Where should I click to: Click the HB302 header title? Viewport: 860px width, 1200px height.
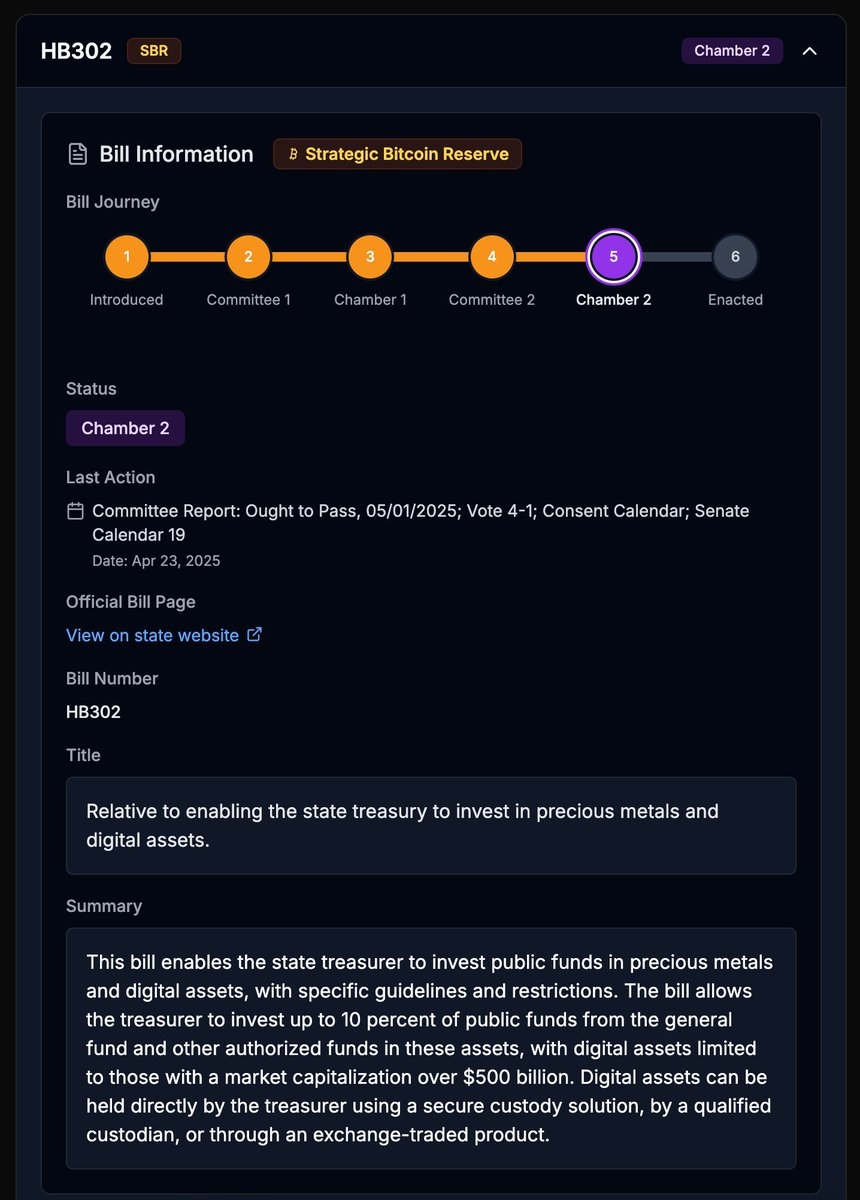(x=76, y=51)
